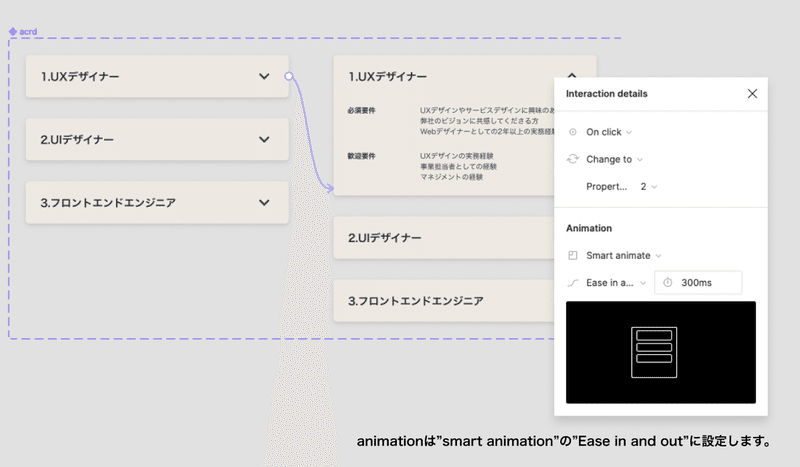Expand the collapsed 1.UXデザイナー accordion chevron

(264, 77)
